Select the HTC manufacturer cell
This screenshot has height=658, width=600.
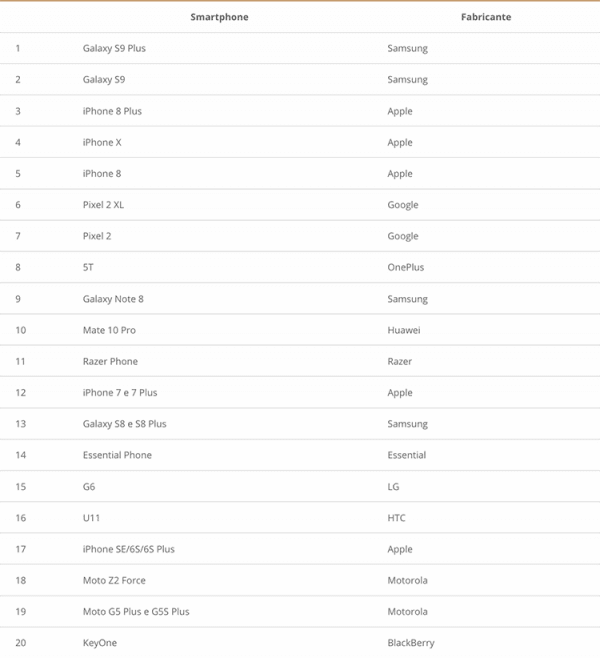pyautogui.click(x=397, y=518)
